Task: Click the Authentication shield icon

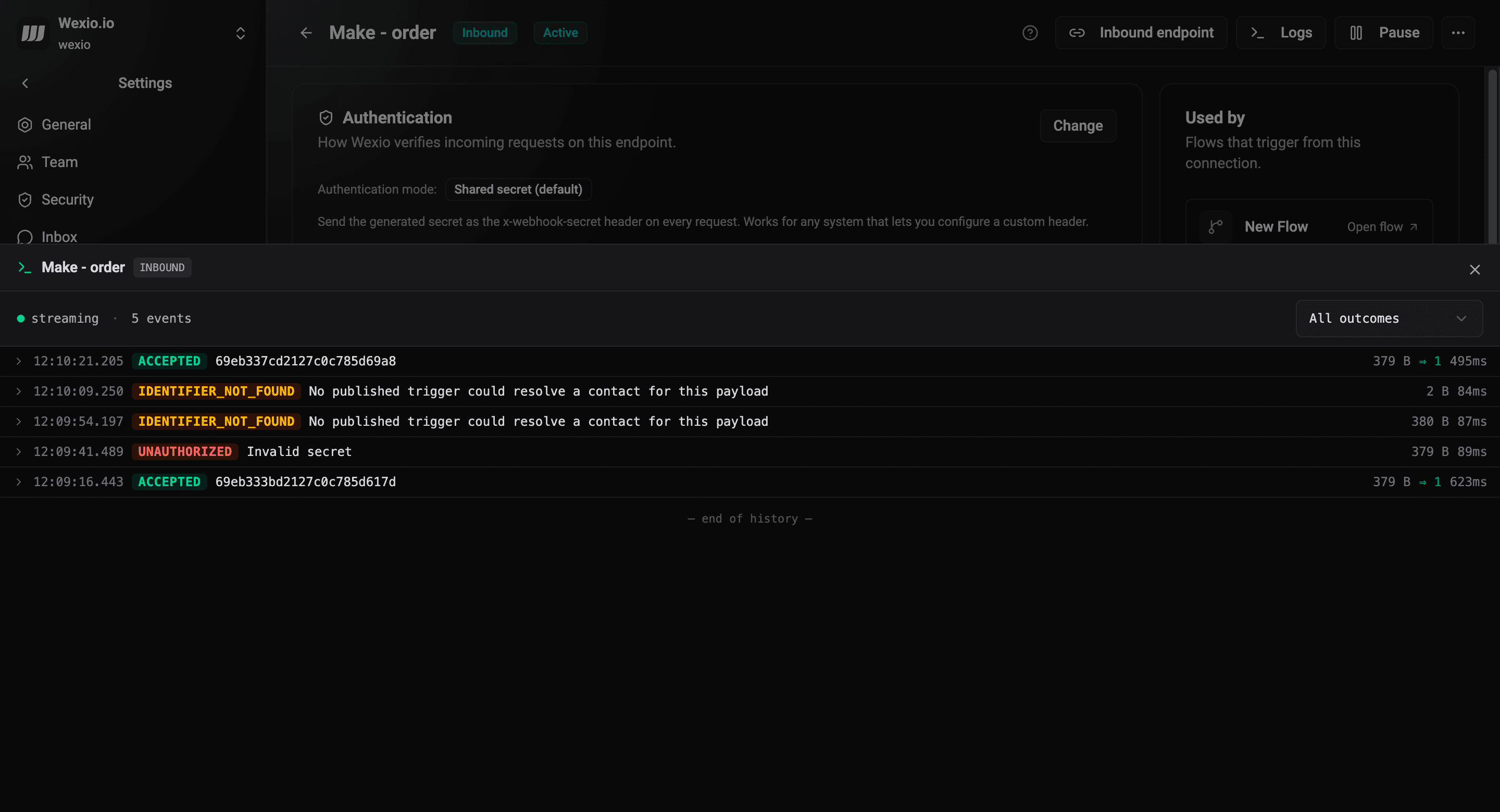Action: tap(326, 118)
